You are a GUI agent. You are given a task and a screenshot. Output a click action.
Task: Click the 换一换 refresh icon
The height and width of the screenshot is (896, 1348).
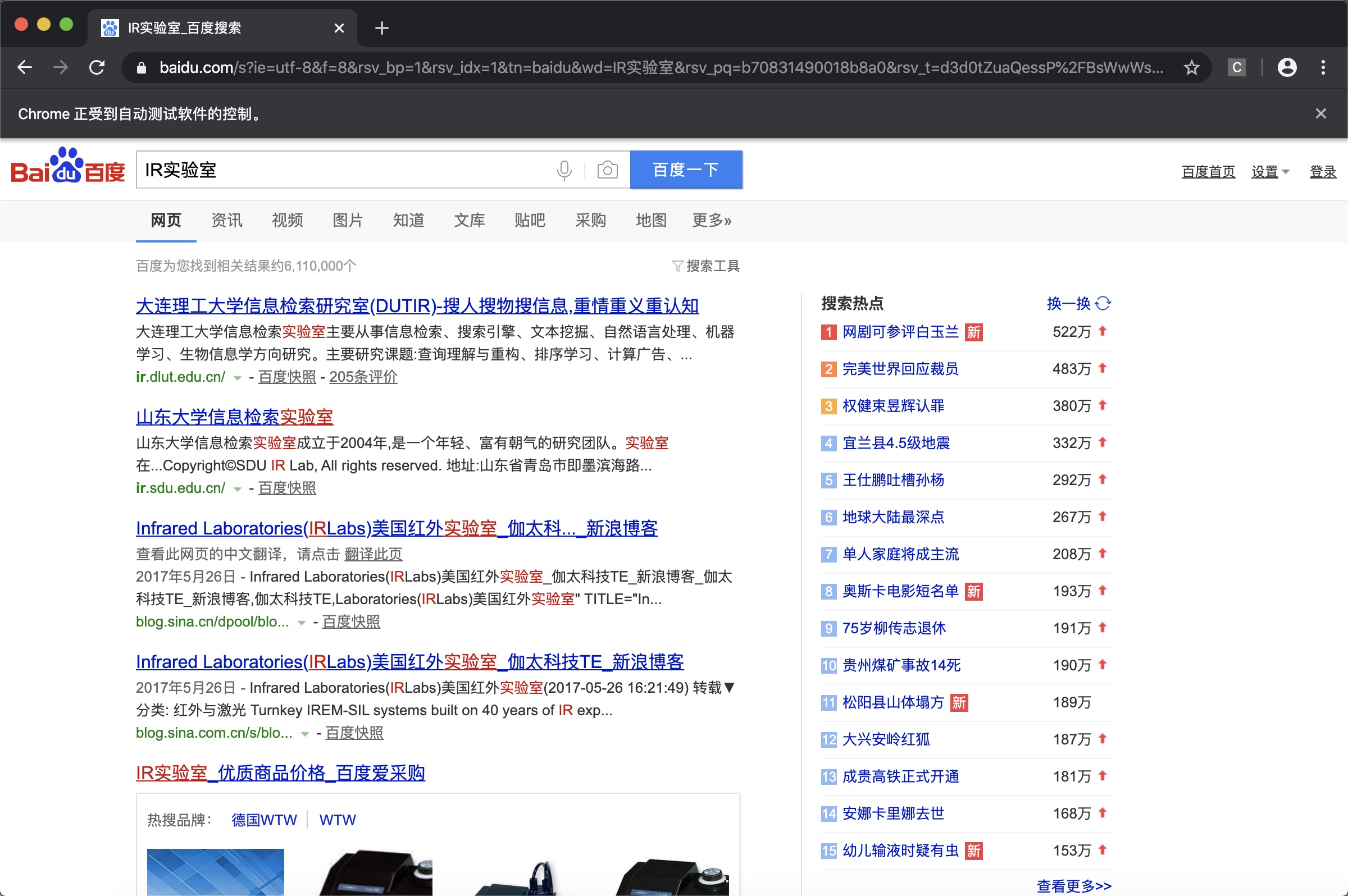[x=1103, y=303]
